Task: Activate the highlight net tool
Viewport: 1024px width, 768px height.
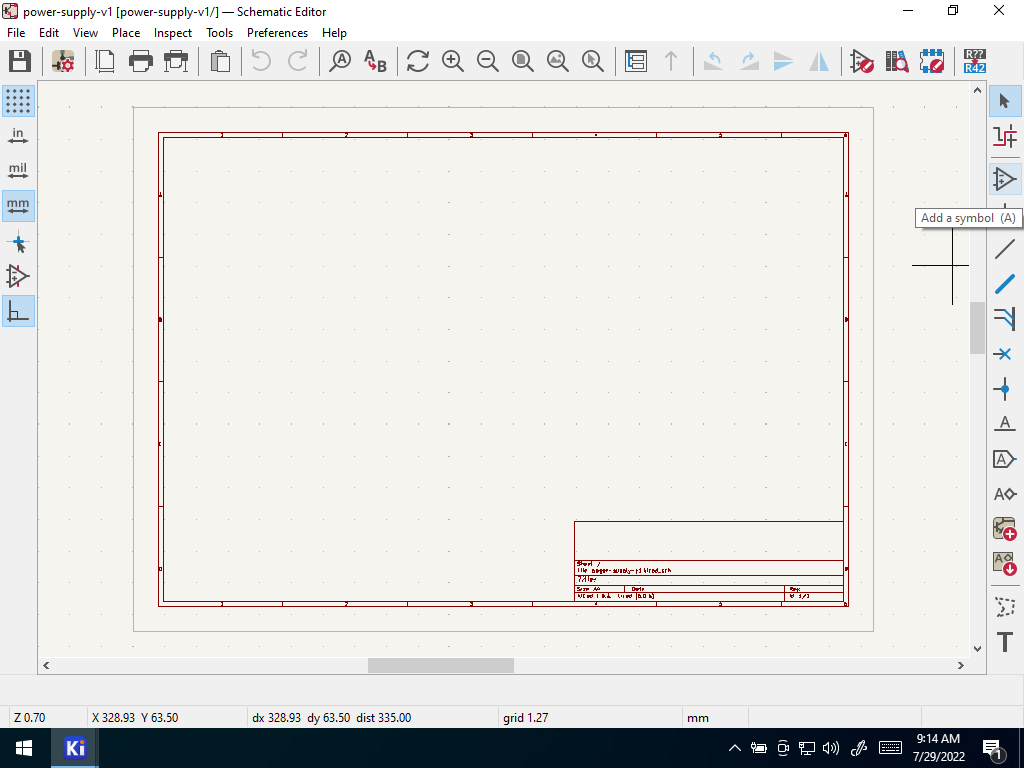Action: 1005,136
